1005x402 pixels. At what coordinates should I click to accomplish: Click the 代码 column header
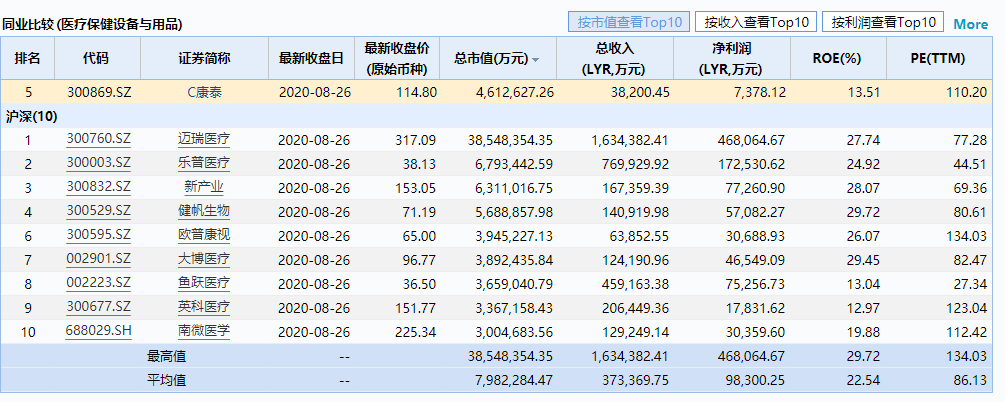97,58
